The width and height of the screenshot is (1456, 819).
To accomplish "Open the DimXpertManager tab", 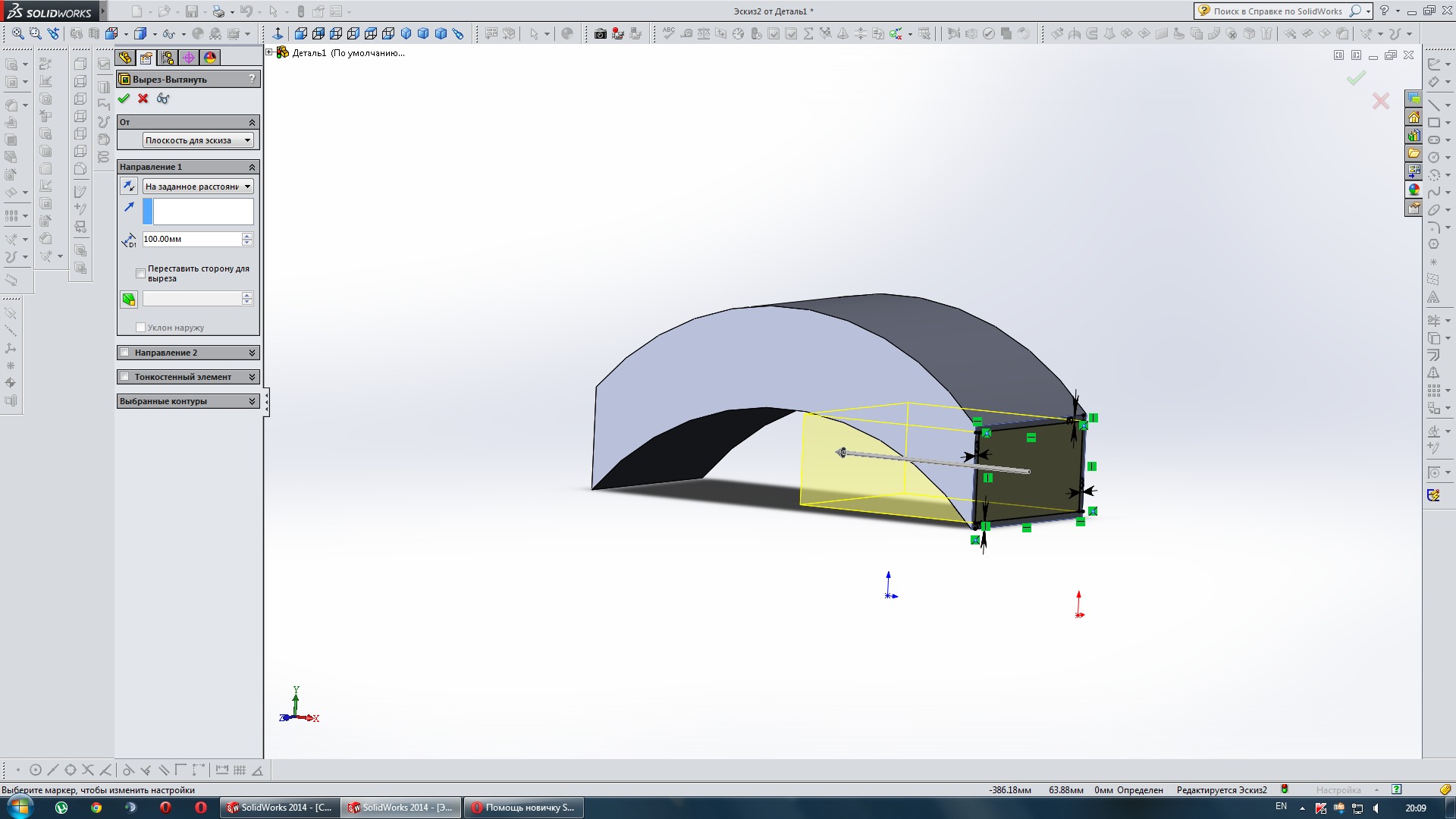I will (x=189, y=58).
